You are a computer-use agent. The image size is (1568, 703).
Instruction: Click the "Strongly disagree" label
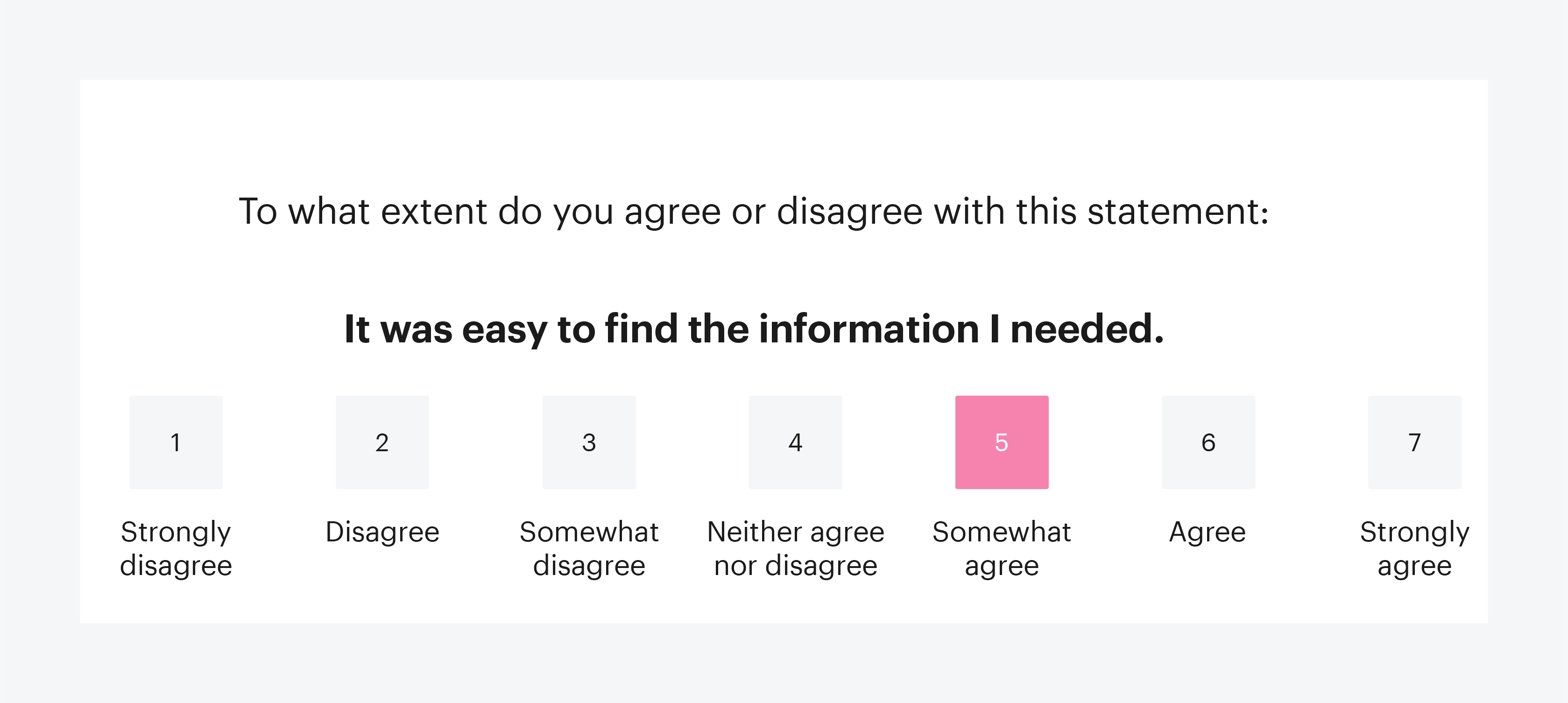[x=176, y=548]
